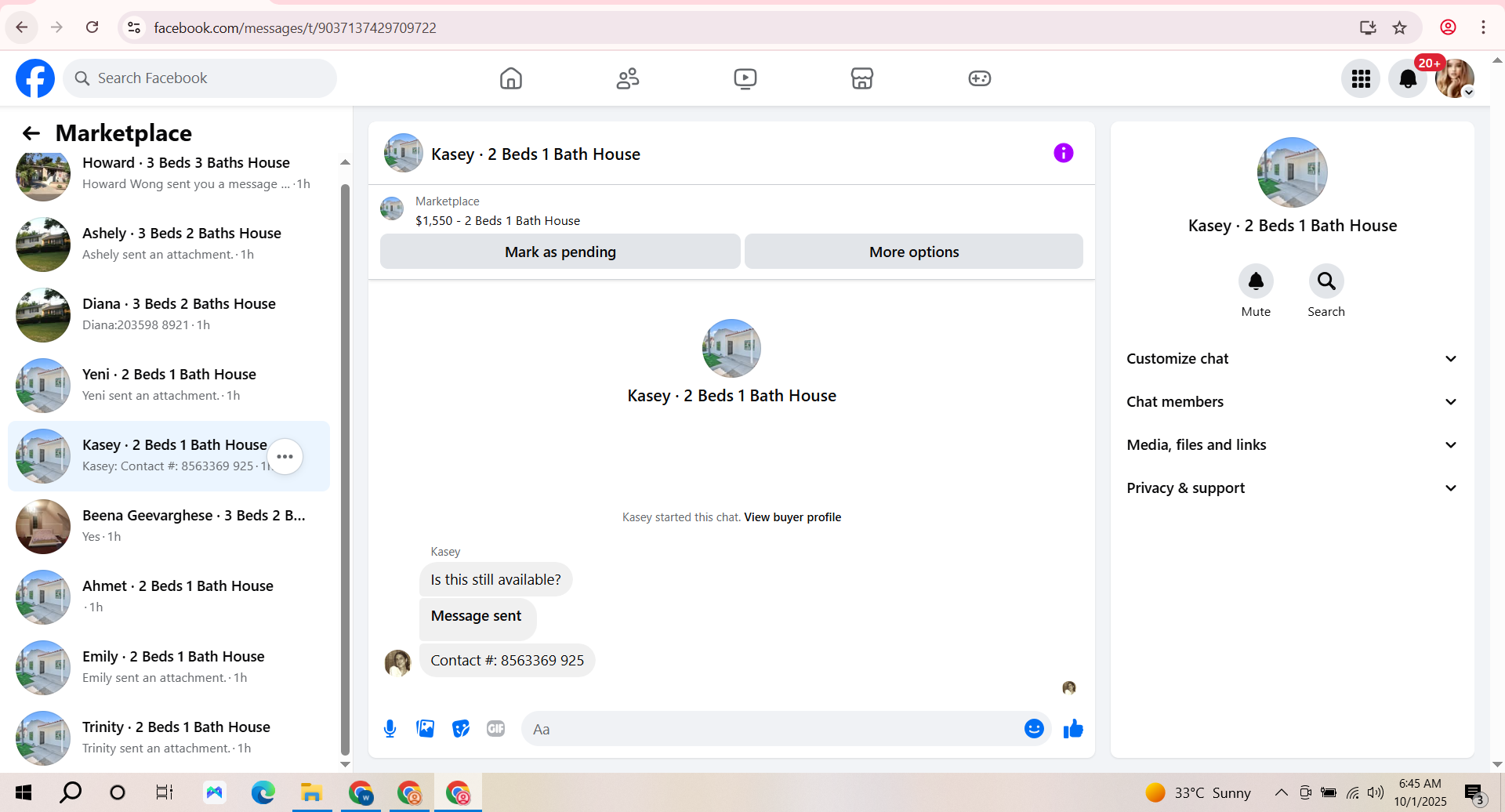Open the emoji picker
Screen dimensions: 1505x812
point(1034,729)
